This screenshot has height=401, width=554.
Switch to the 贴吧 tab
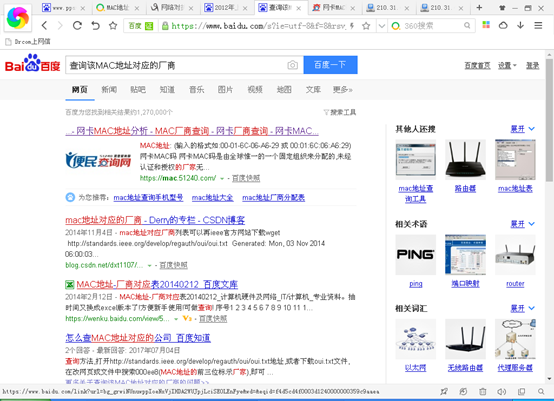138,90
